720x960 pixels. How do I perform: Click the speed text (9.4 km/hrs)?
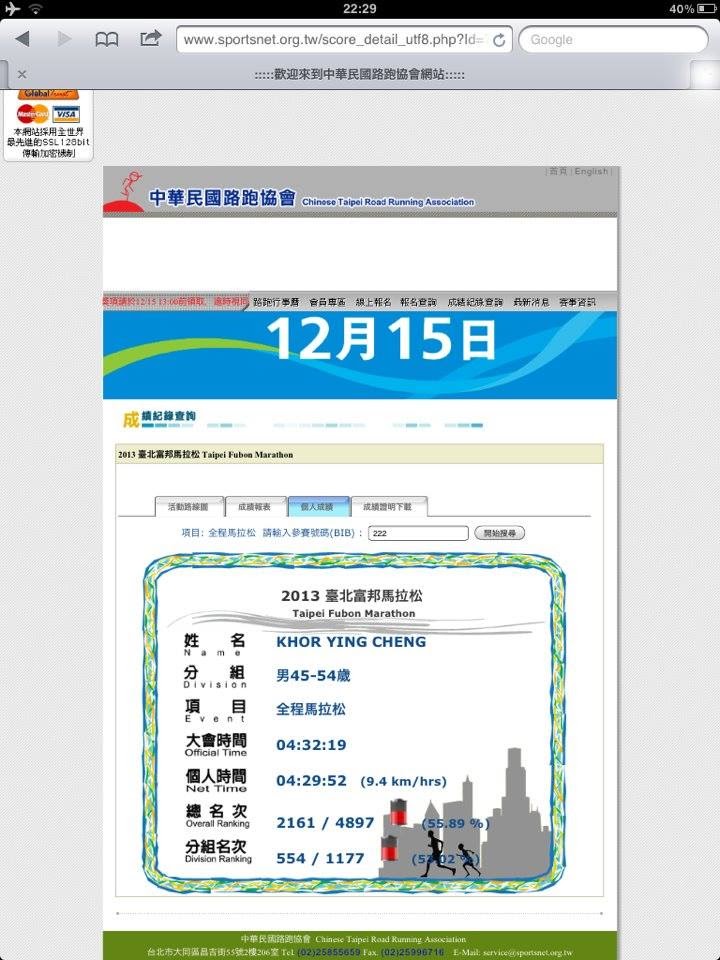(x=403, y=781)
